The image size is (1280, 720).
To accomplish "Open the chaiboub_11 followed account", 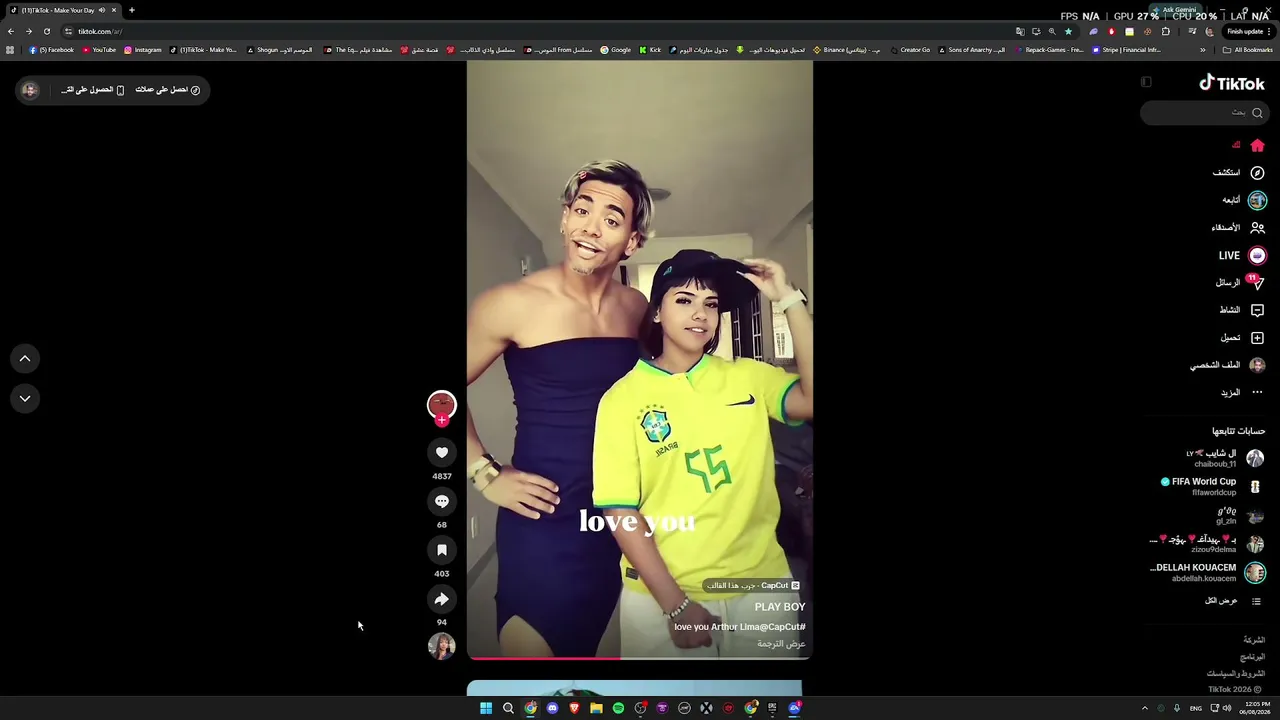I will 1224,458.
